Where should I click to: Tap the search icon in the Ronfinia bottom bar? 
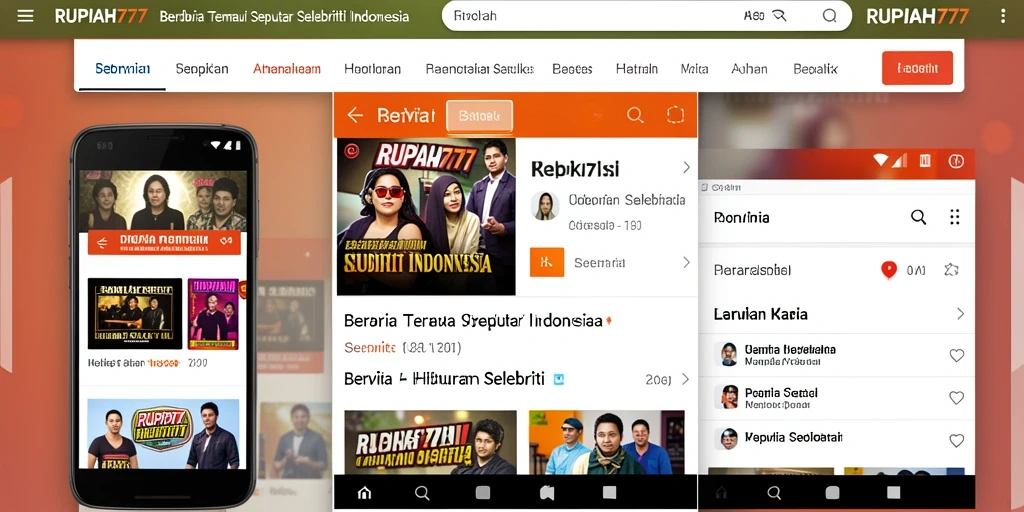coord(774,493)
